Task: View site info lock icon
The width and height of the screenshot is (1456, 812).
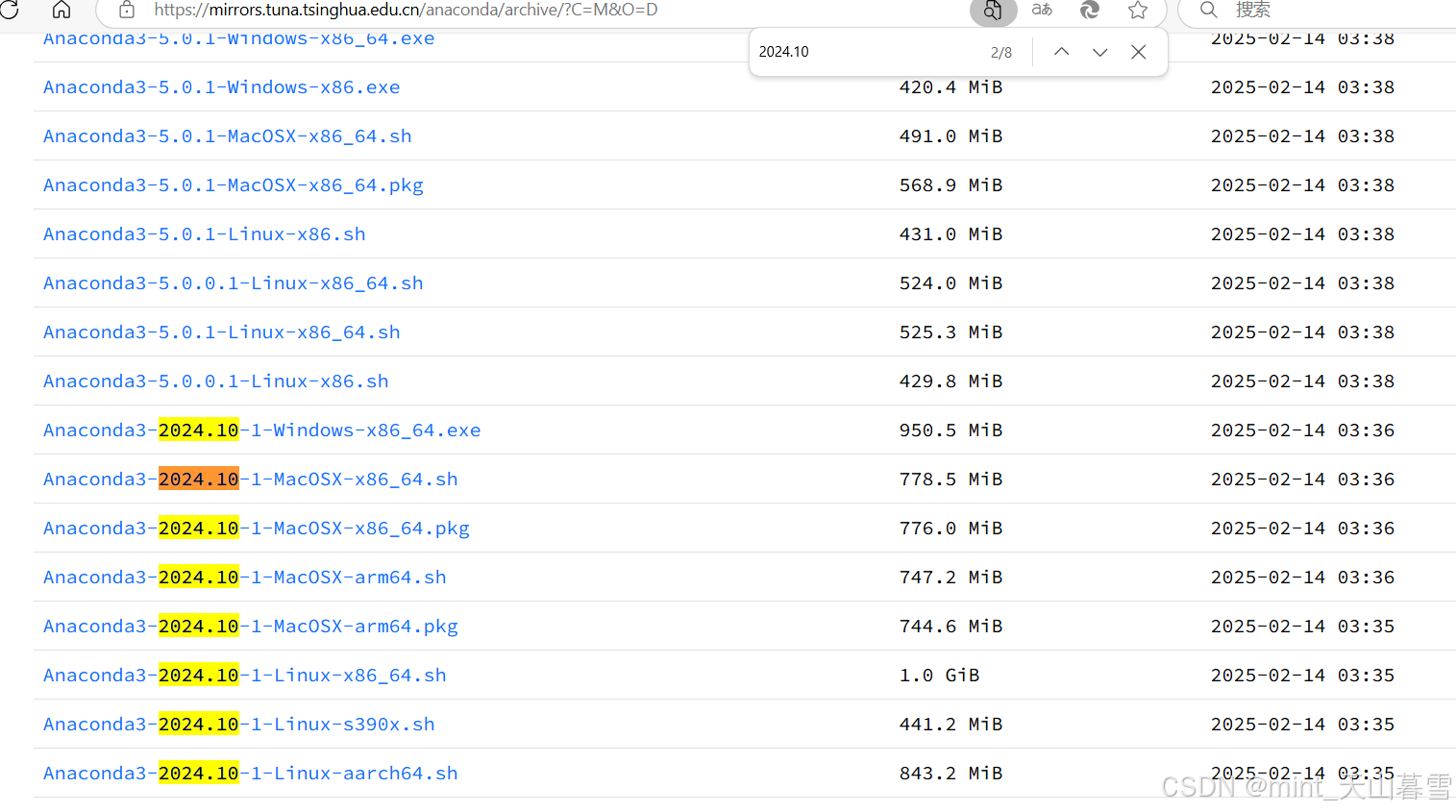Action: (127, 10)
